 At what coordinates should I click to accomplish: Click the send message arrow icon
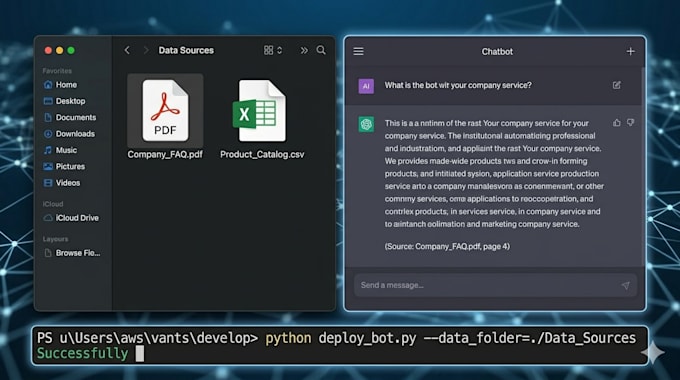pyautogui.click(x=625, y=285)
